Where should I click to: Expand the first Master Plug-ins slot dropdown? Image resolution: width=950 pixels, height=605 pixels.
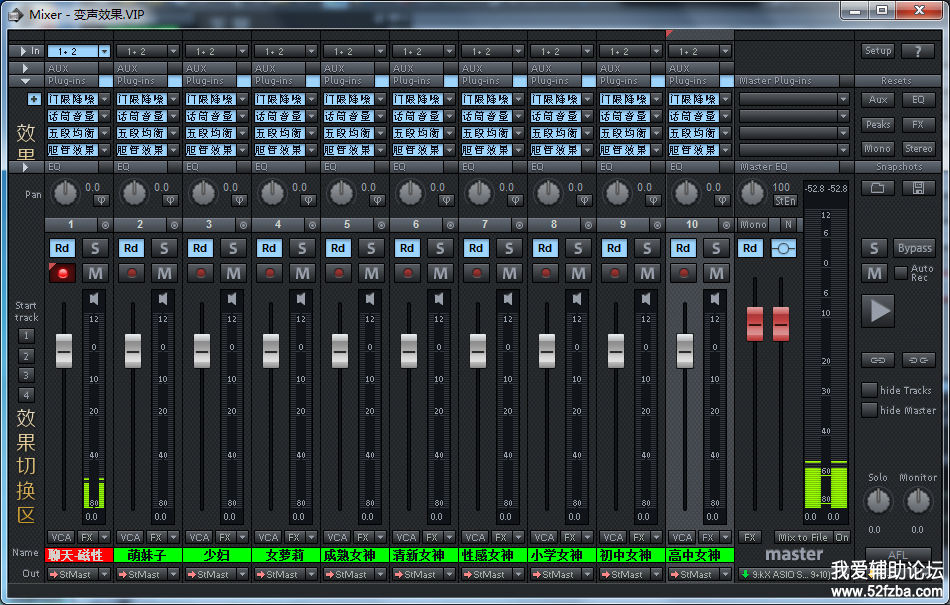843,99
